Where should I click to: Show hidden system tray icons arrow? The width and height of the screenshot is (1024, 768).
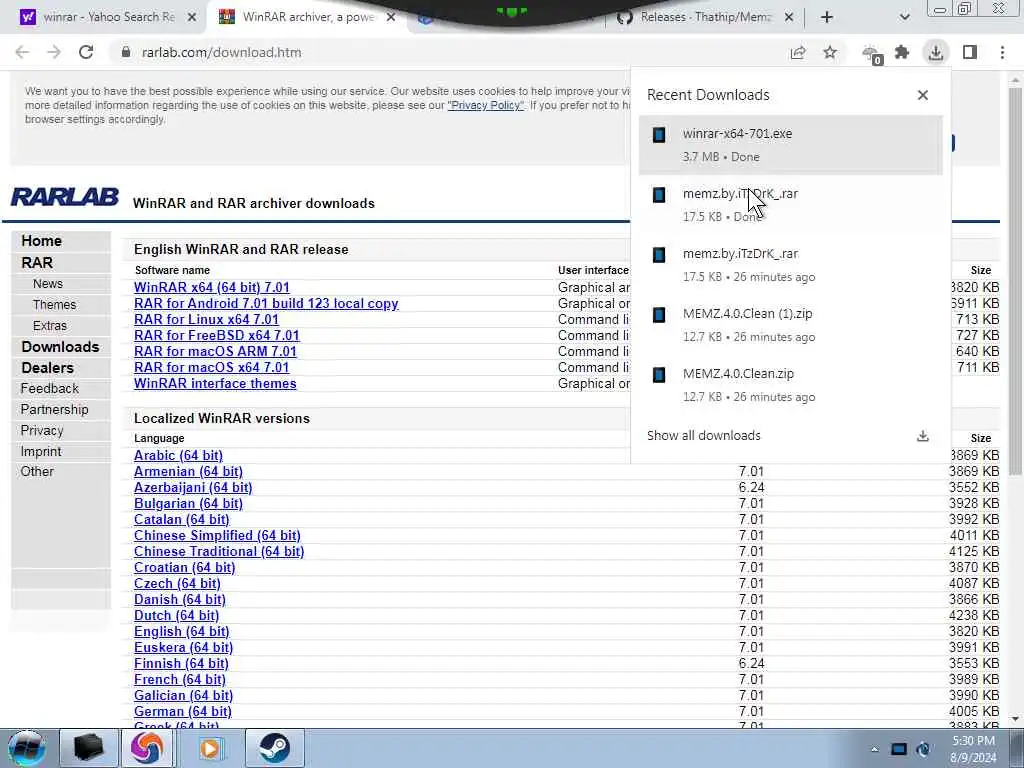click(874, 749)
